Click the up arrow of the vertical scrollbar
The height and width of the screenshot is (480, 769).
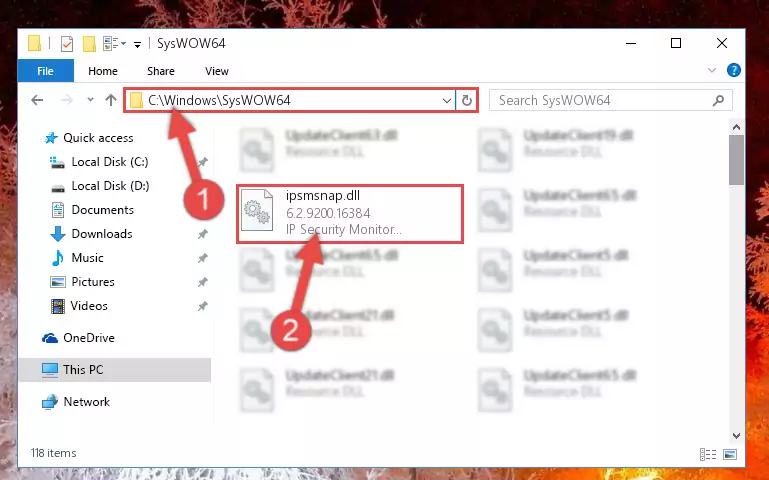(736, 127)
